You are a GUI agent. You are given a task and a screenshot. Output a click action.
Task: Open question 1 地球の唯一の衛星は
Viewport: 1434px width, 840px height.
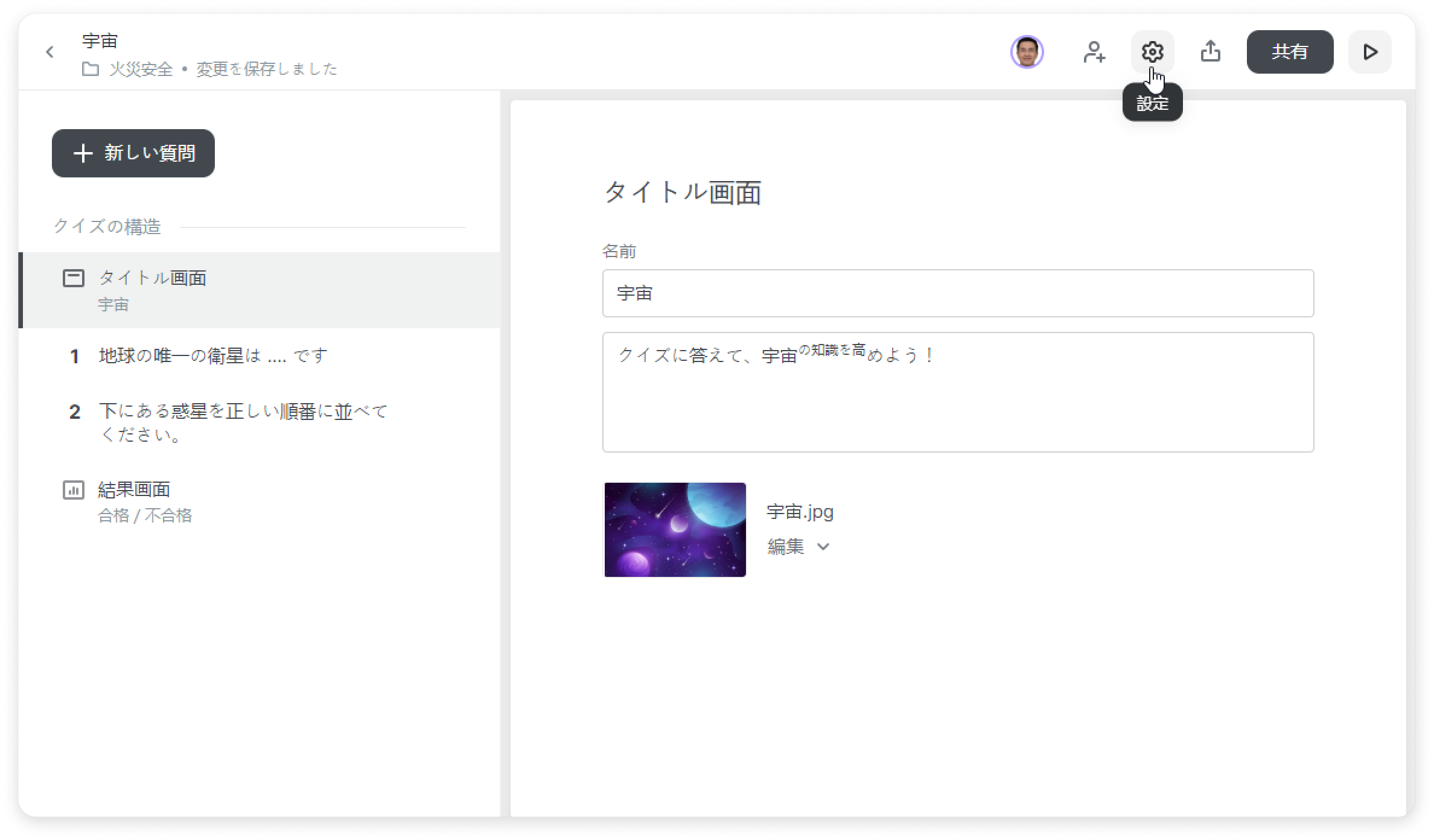(260, 356)
